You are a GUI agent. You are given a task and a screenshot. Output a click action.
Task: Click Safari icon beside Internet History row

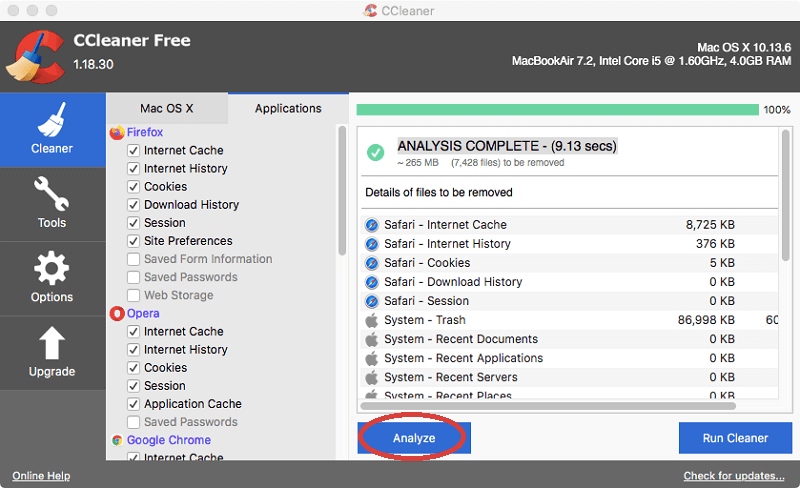pyautogui.click(x=372, y=244)
